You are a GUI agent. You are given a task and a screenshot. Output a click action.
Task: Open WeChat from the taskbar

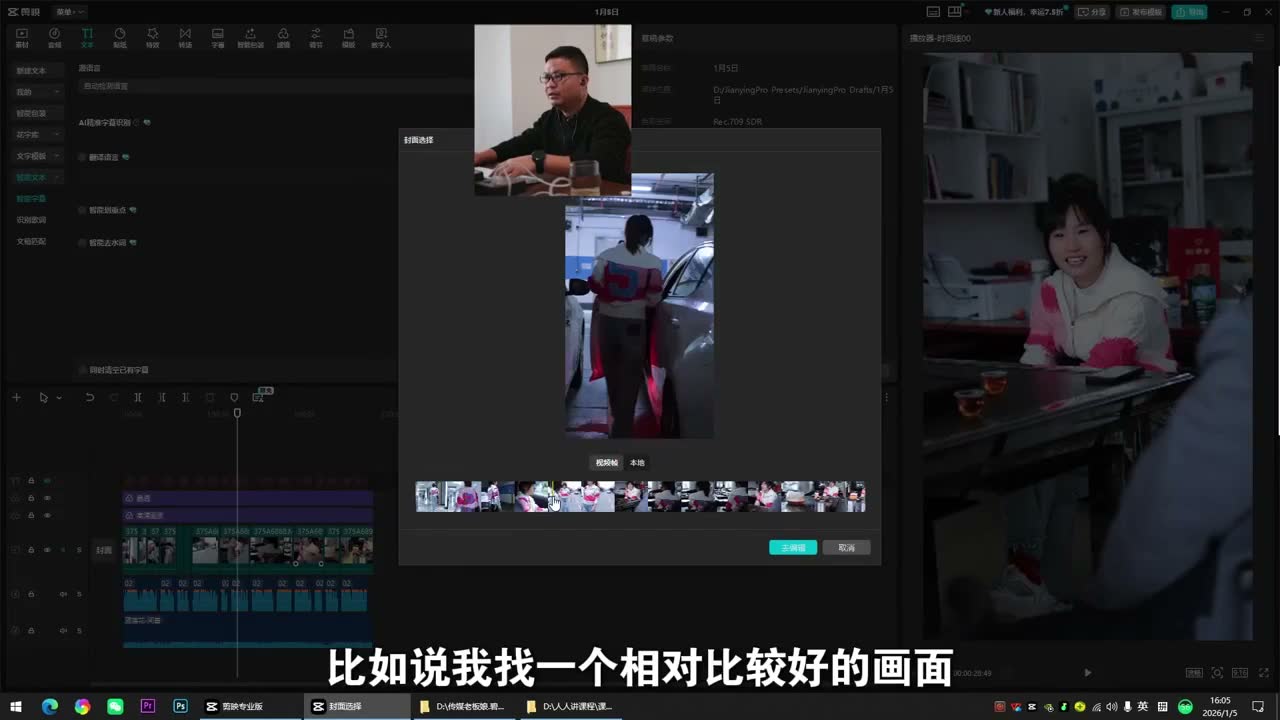[x=115, y=706]
